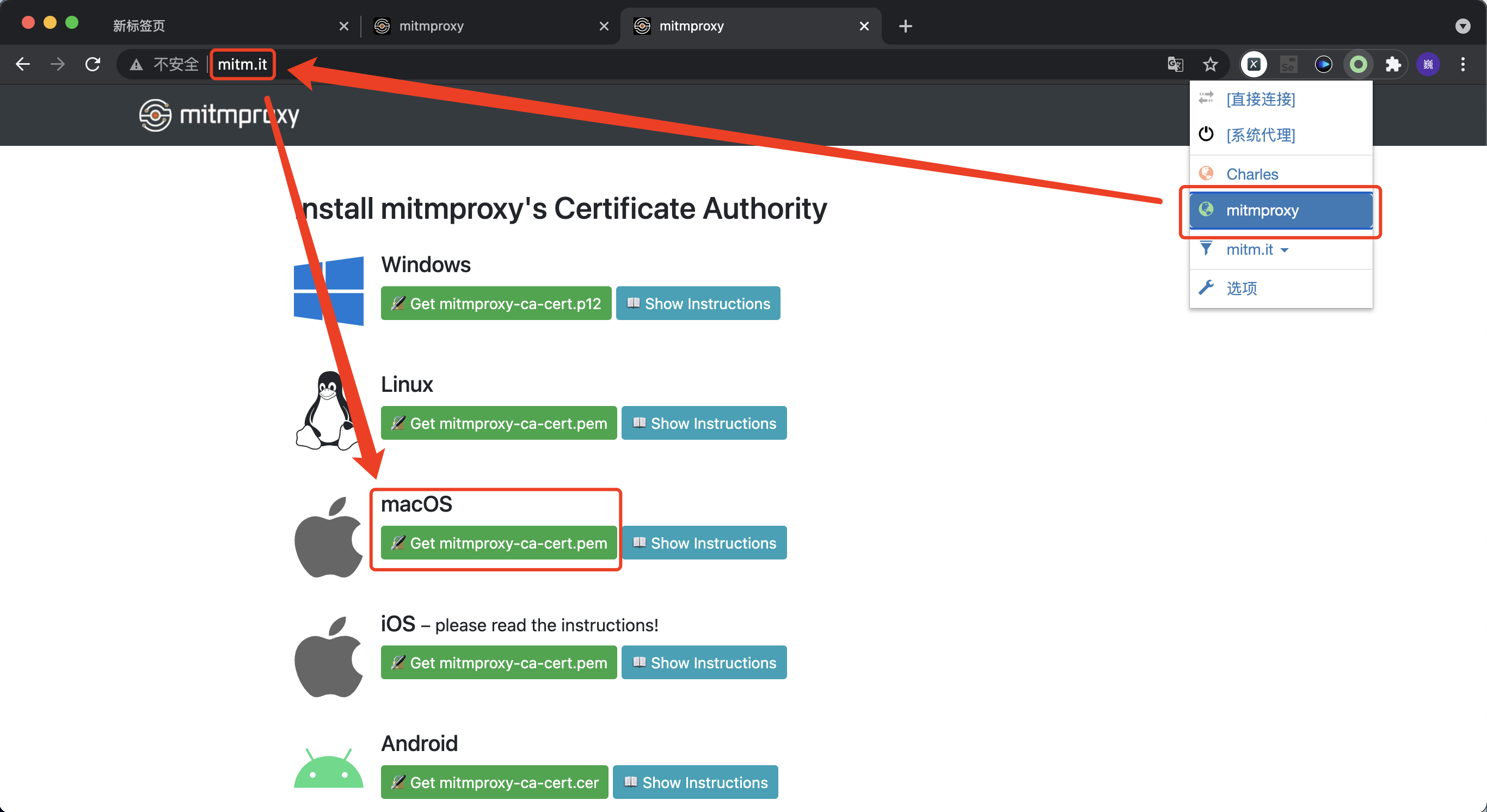Close the middle mitmproxy tab

[604, 26]
